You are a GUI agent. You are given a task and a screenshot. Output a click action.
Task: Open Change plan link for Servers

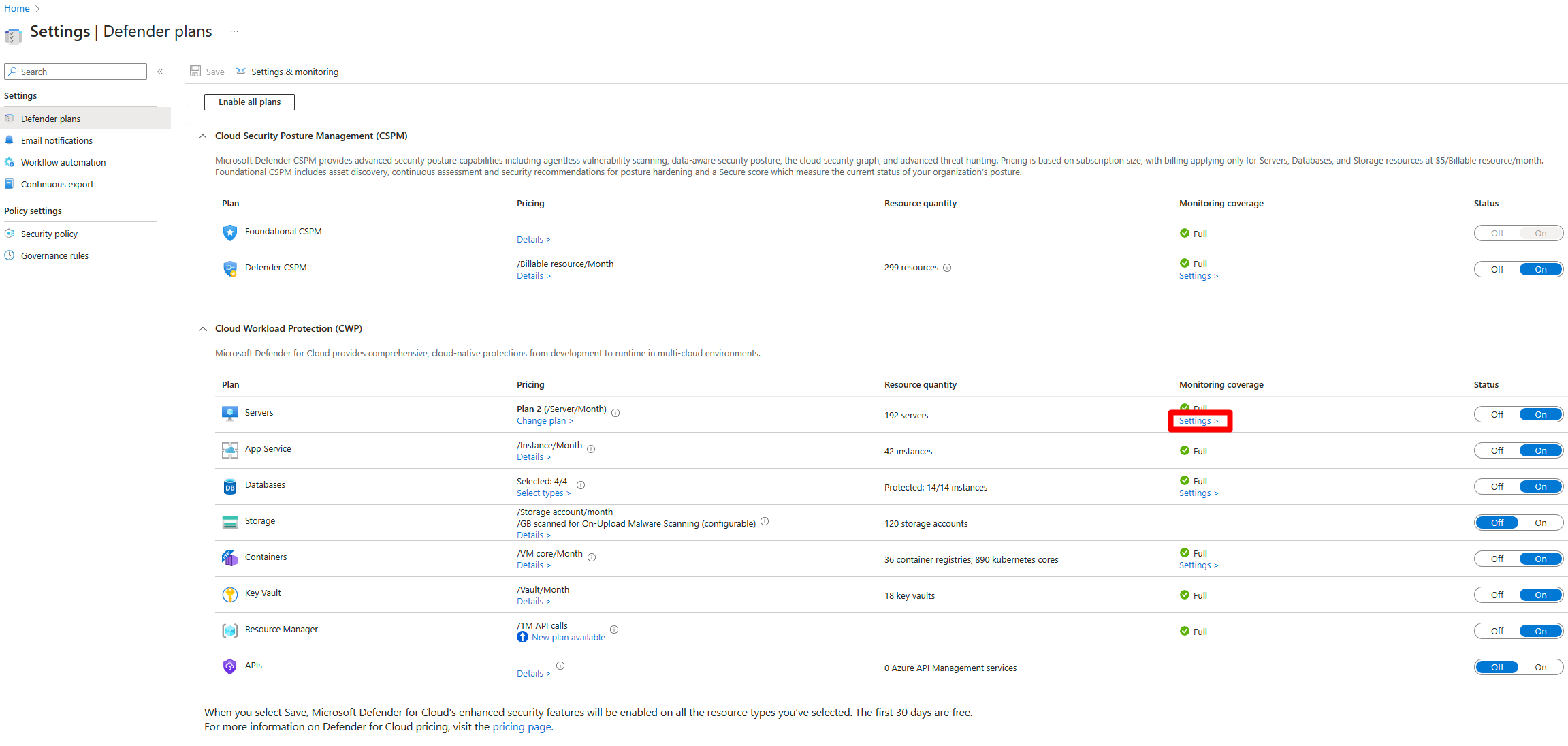click(544, 421)
